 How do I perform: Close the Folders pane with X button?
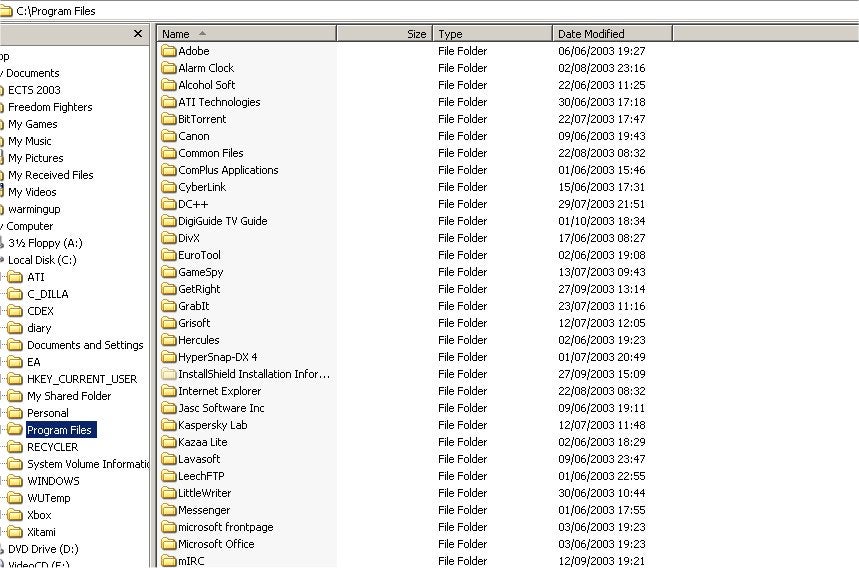138,34
